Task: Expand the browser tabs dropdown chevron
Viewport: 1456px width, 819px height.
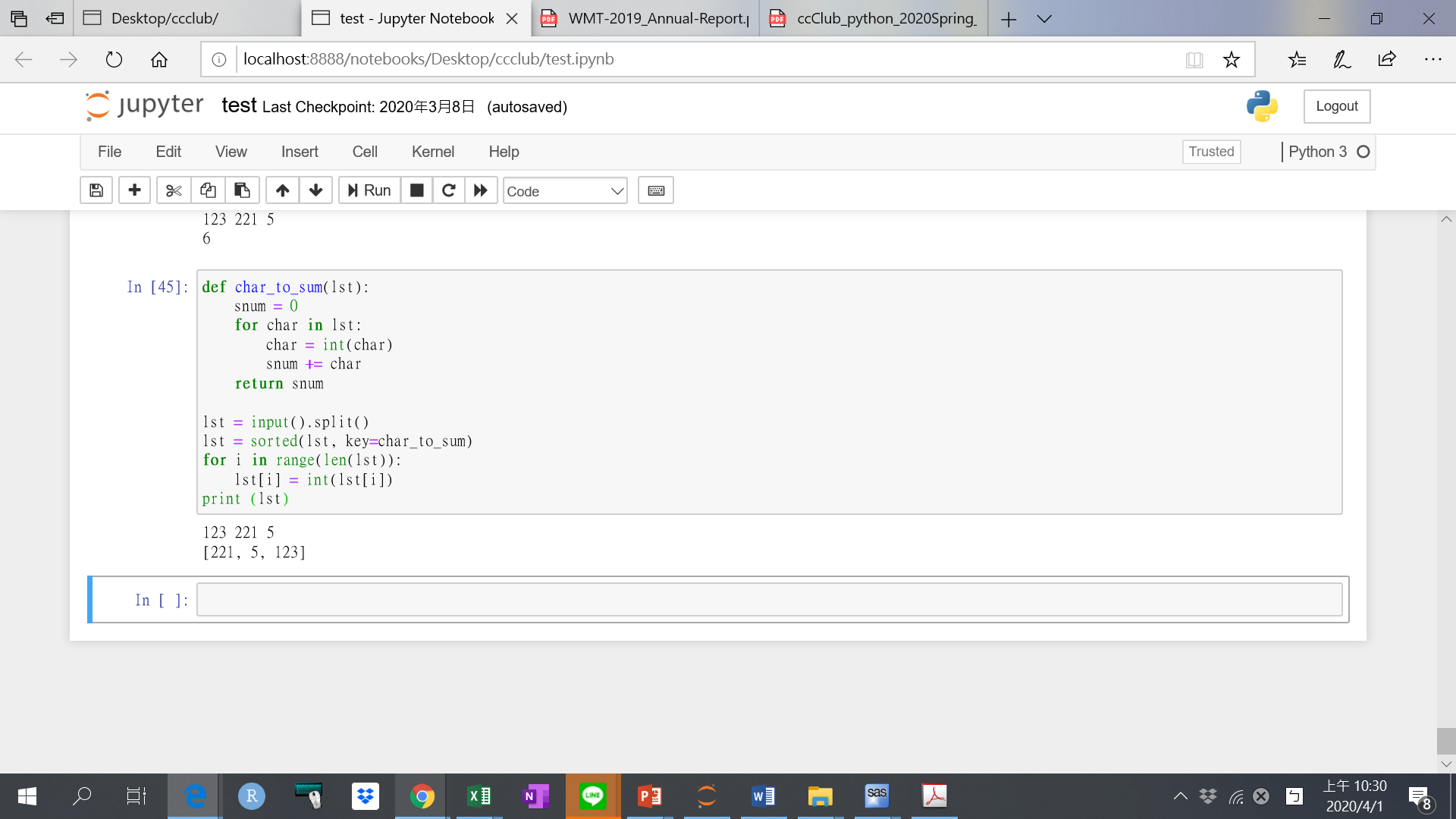Action: 1045,19
